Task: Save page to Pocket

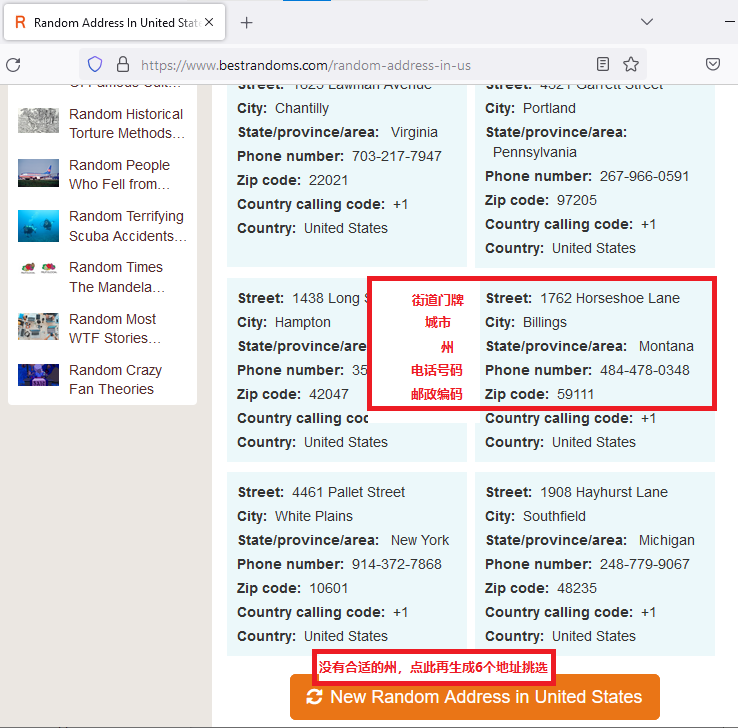Action: (714, 65)
